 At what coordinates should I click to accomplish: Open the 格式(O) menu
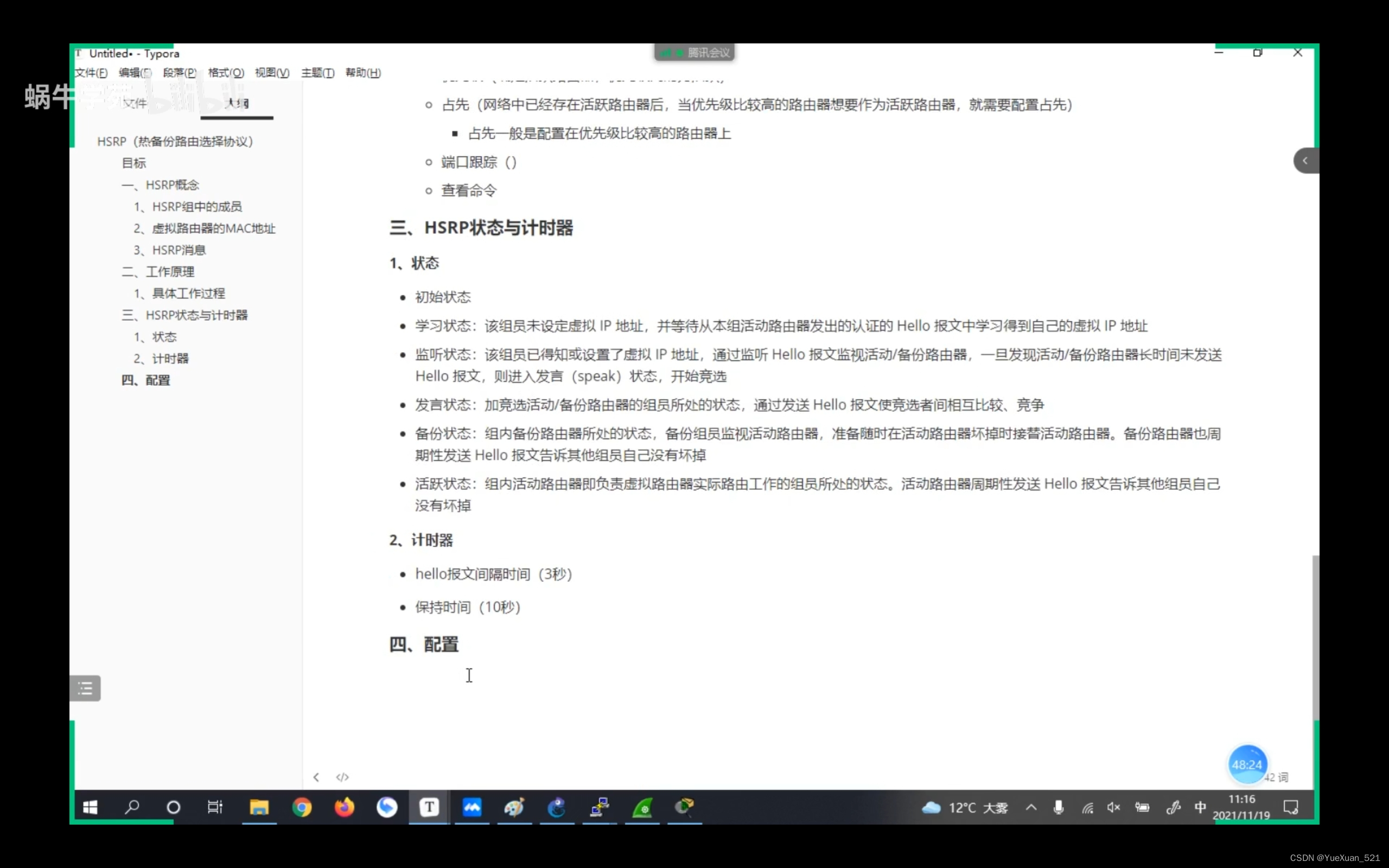click(x=226, y=73)
